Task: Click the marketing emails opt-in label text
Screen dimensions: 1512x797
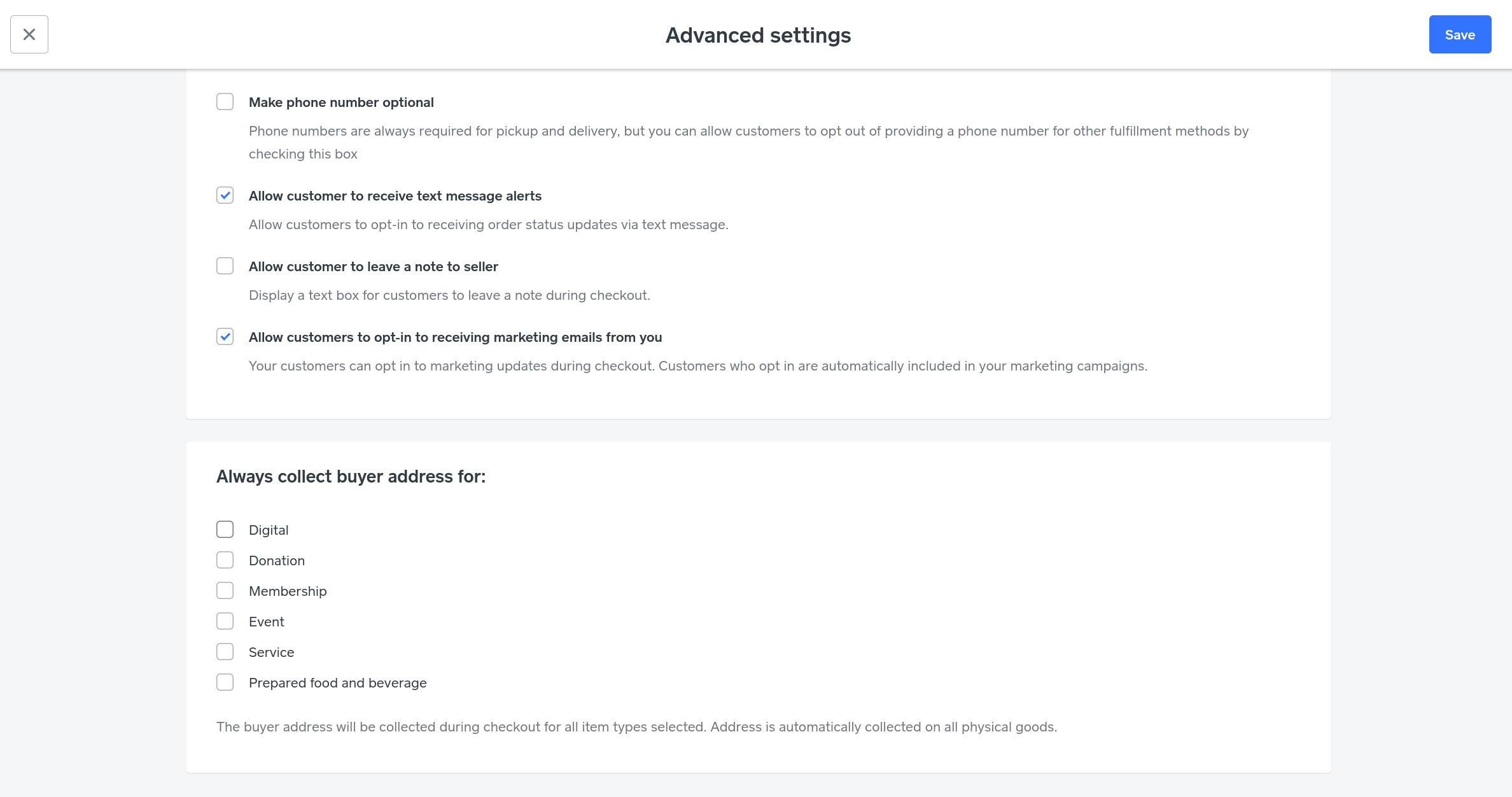Action: pyautogui.click(x=455, y=337)
